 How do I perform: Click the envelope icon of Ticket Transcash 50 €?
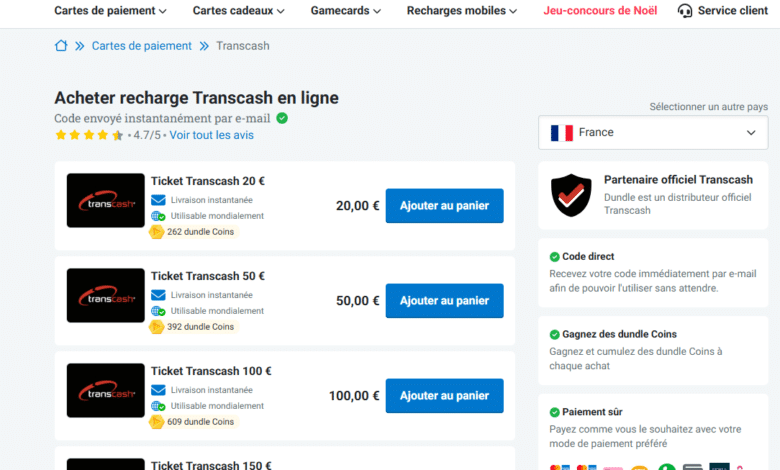click(158, 295)
